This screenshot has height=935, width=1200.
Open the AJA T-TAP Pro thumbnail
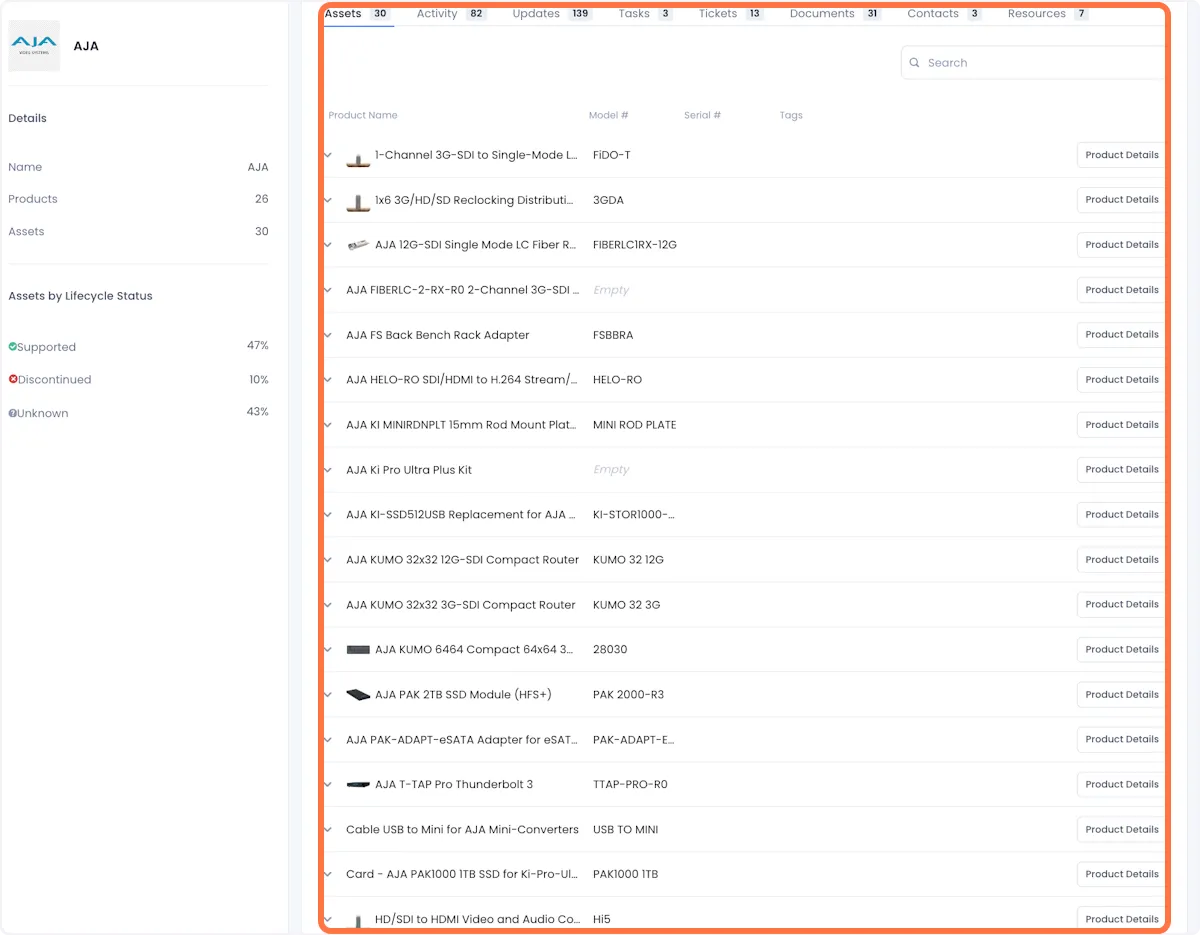click(358, 785)
